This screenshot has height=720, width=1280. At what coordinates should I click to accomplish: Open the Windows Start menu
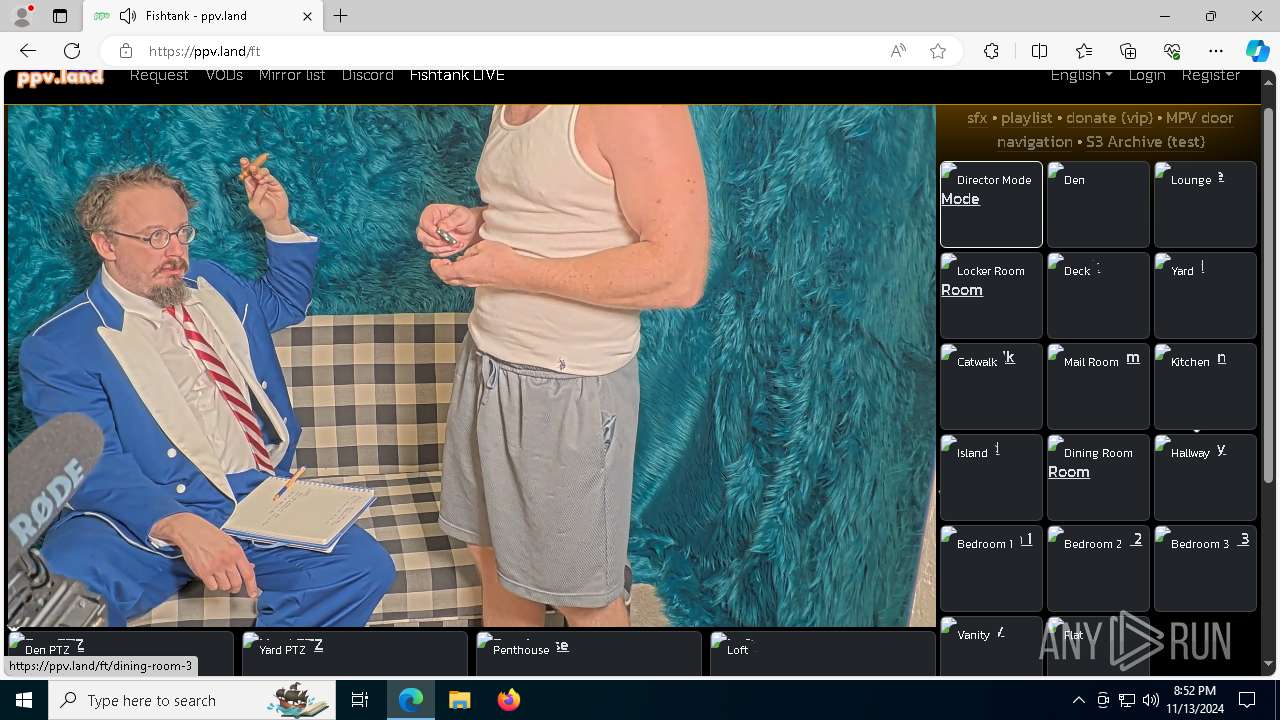point(24,700)
